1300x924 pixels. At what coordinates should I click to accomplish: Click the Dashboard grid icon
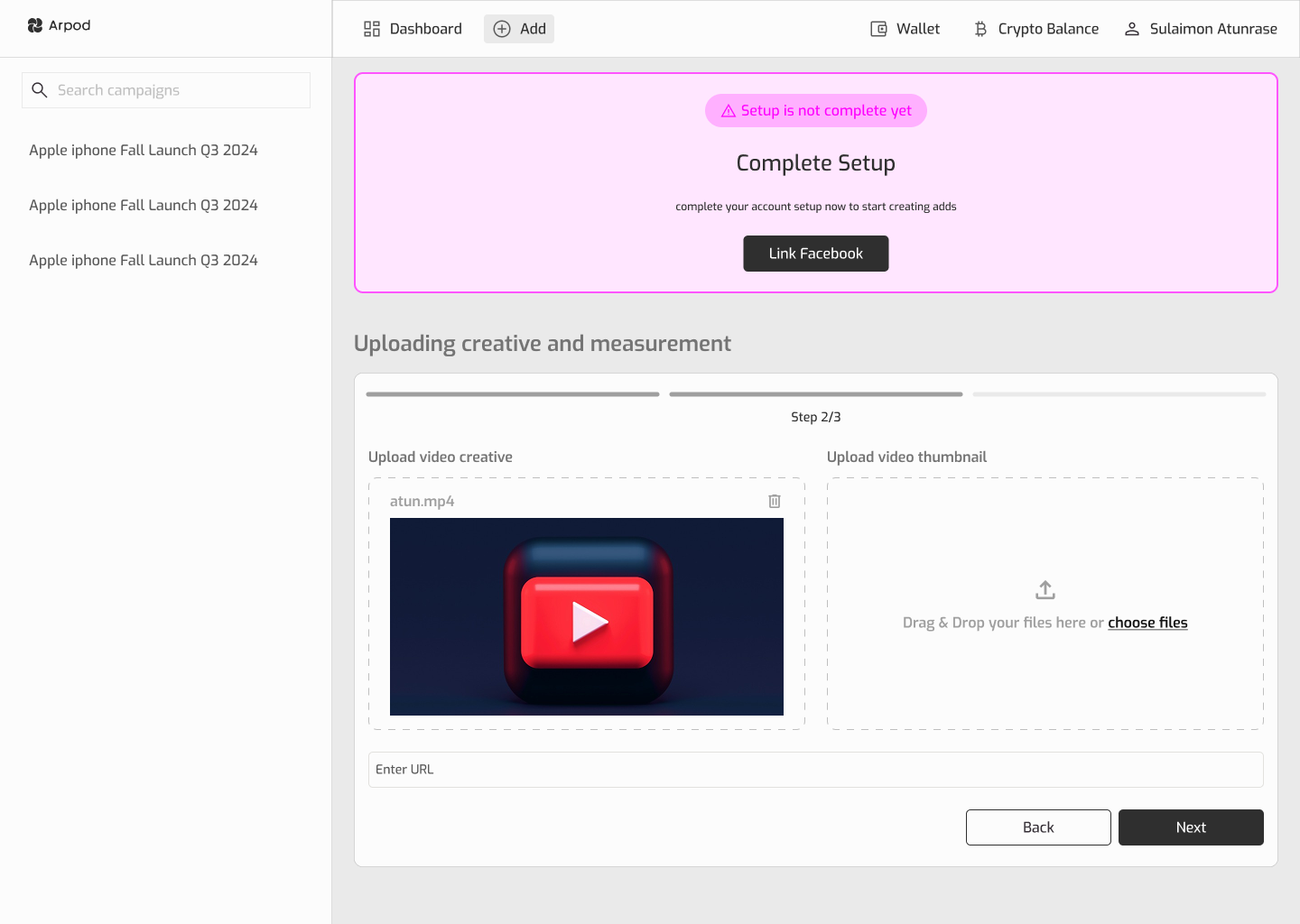click(372, 29)
